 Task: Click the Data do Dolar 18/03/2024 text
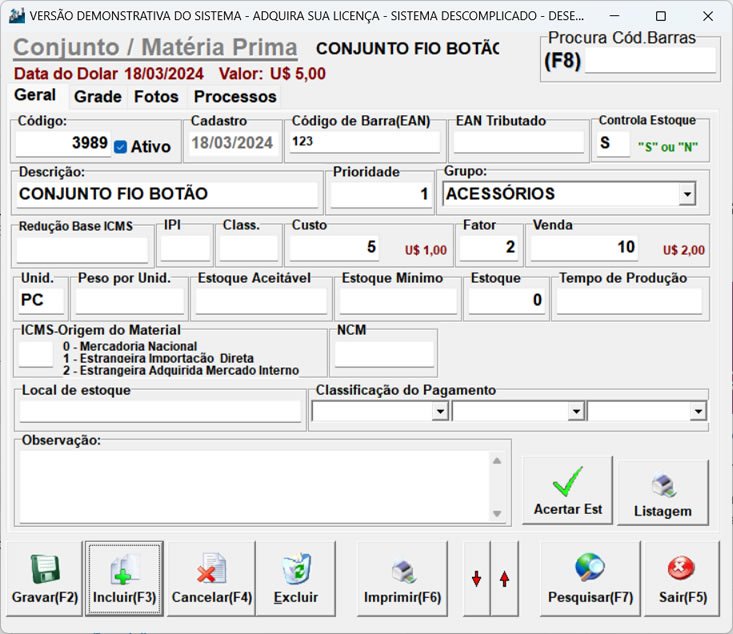click(x=108, y=74)
